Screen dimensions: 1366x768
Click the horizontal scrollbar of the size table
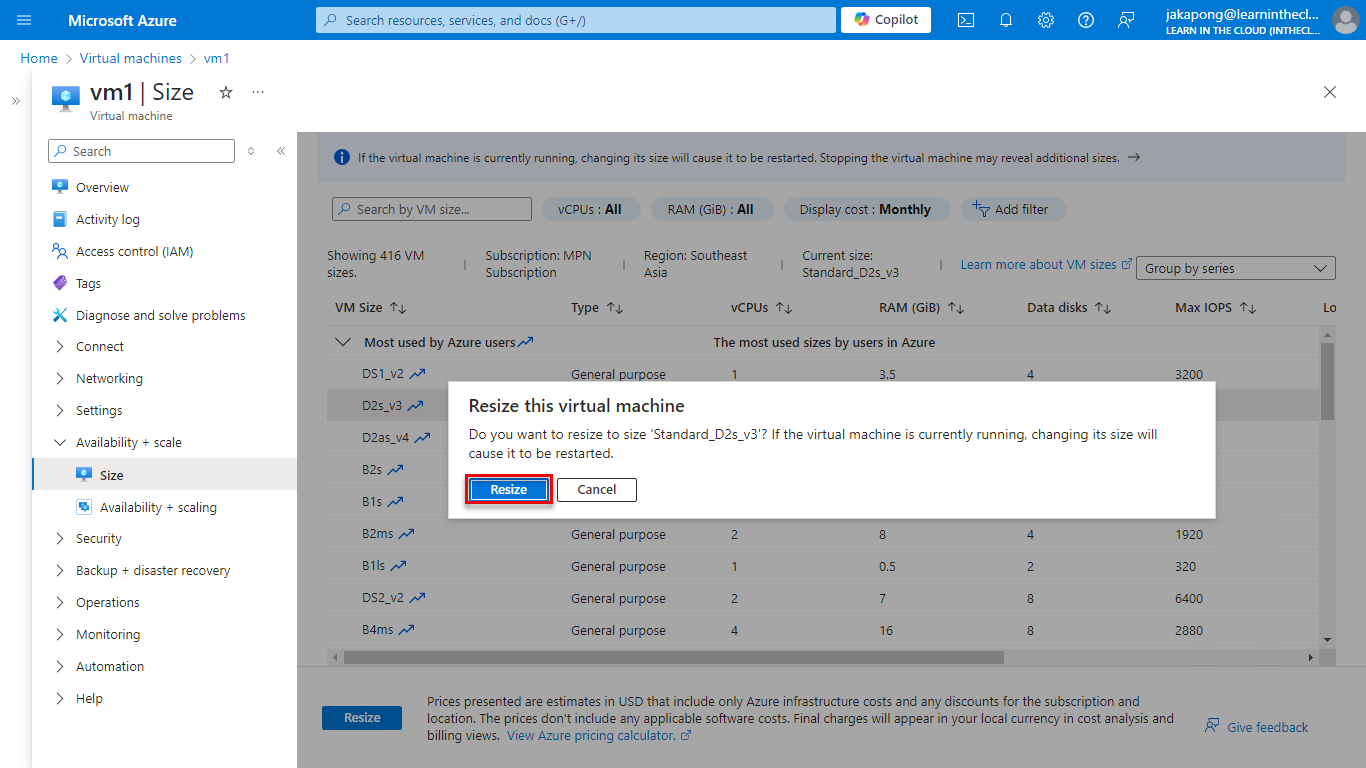[x=674, y=658]
